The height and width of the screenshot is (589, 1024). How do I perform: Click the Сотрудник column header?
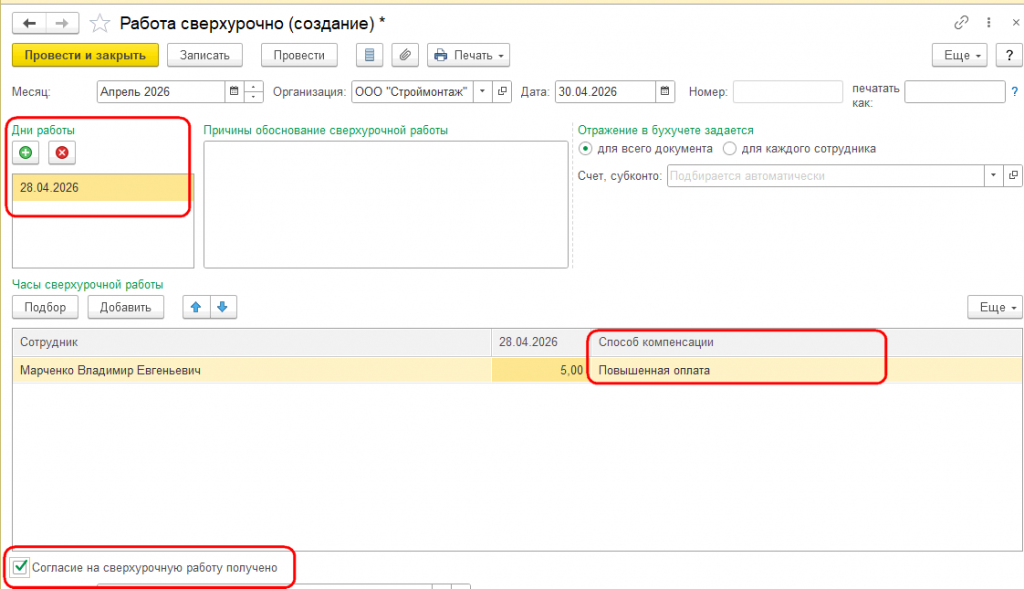tap(251, 342)
